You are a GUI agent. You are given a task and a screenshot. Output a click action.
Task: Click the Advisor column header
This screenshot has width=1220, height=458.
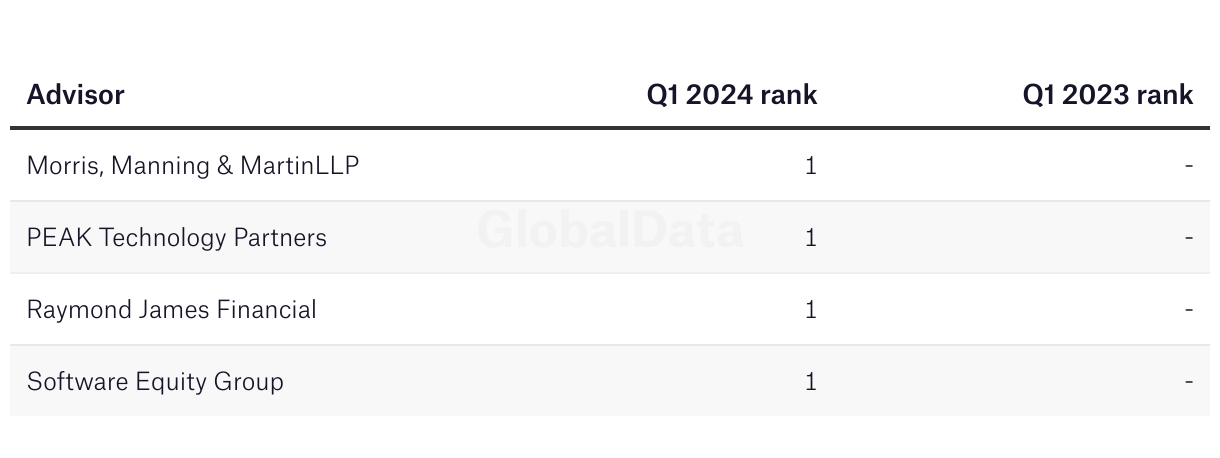click(76, 95)
